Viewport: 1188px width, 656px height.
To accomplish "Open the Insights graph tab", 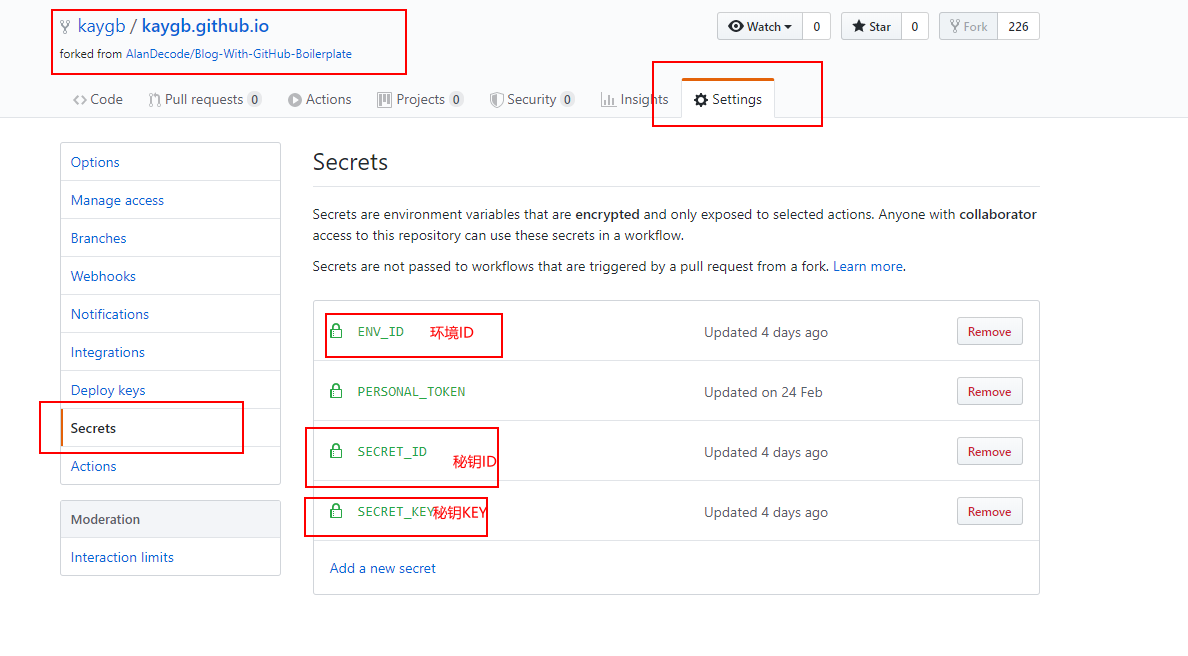I will pyautogui.click(x=634, y=100).
